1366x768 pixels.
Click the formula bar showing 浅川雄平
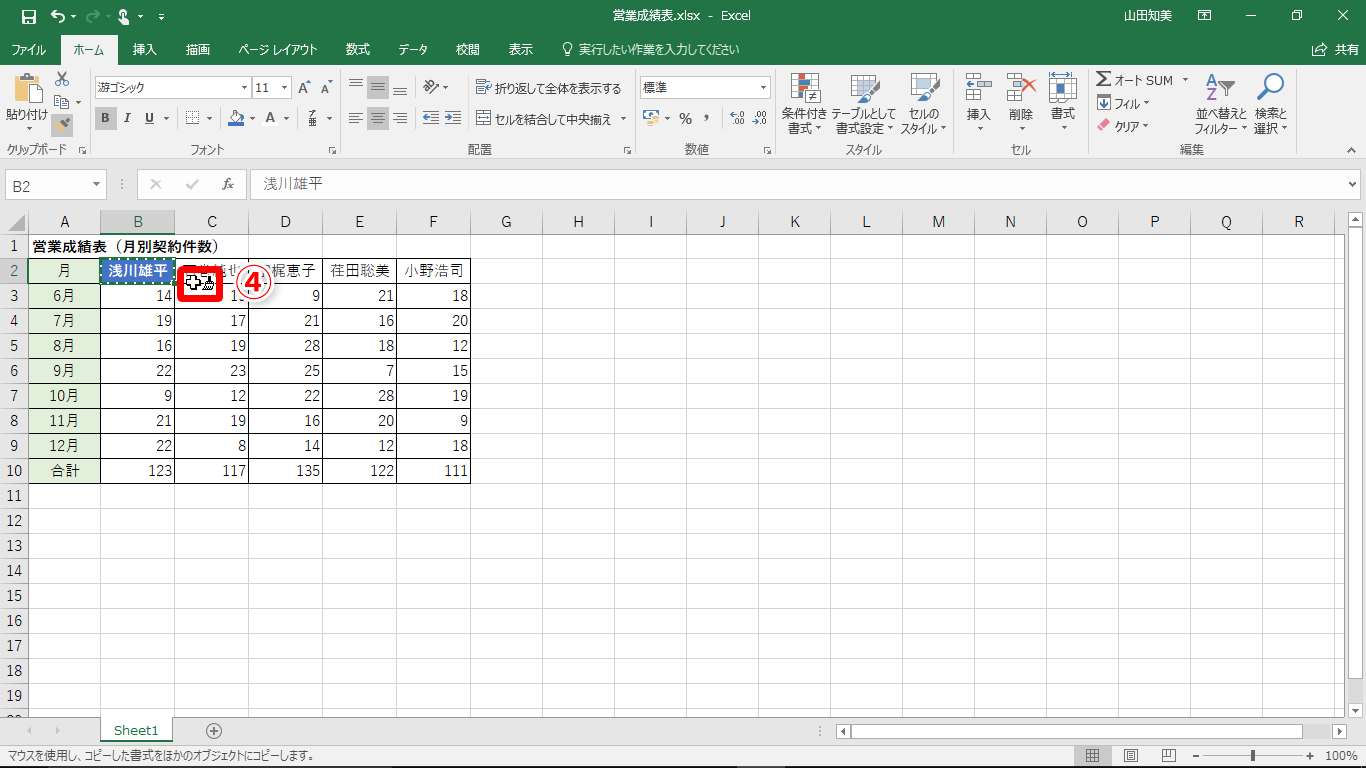(x=798, y=184)
